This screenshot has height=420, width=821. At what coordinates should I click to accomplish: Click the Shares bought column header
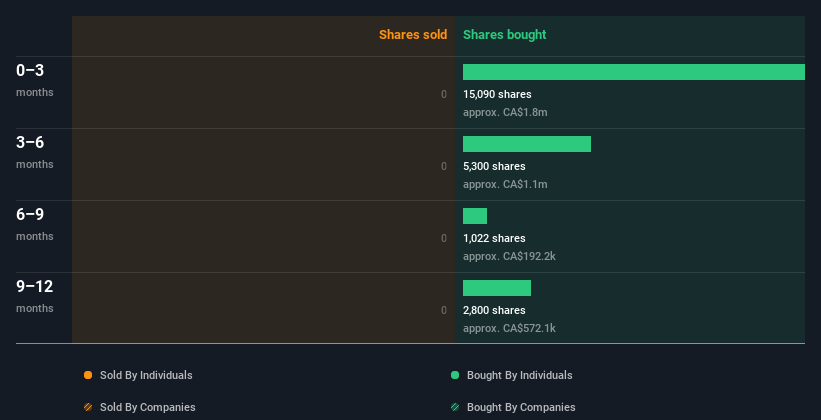coord(504,35)
